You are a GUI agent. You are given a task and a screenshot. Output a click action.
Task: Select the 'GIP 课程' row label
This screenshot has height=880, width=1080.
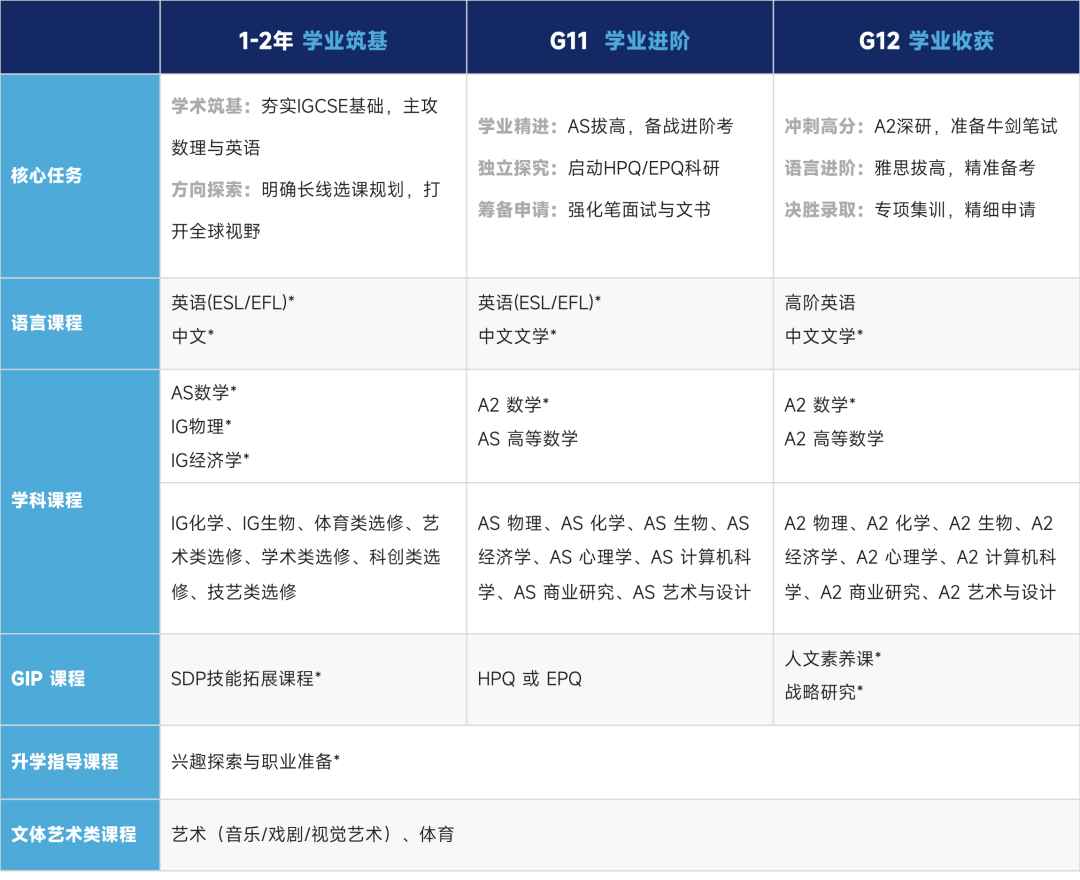(48, 679)
